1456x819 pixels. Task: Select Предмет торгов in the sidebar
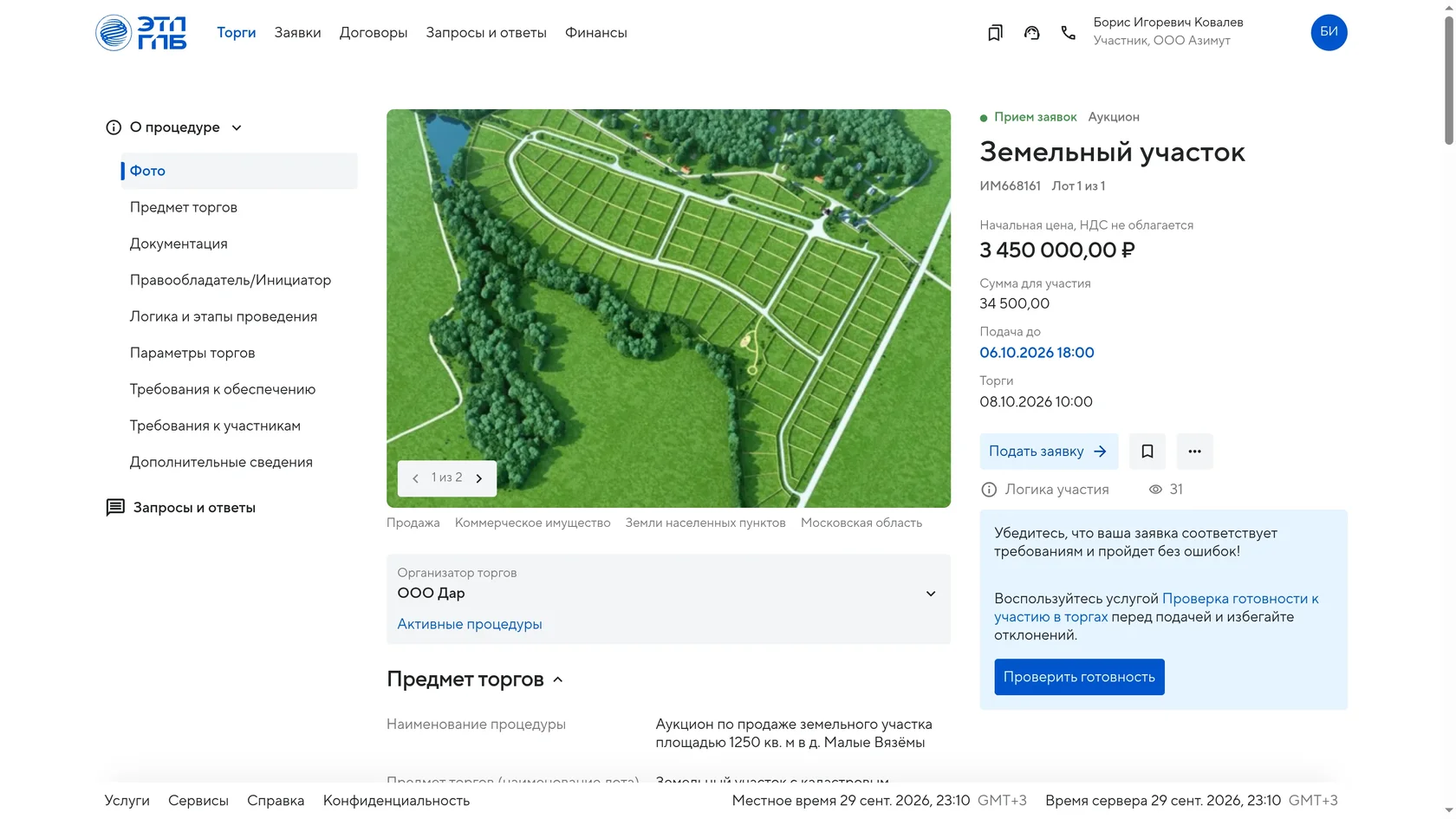point(184,207)
